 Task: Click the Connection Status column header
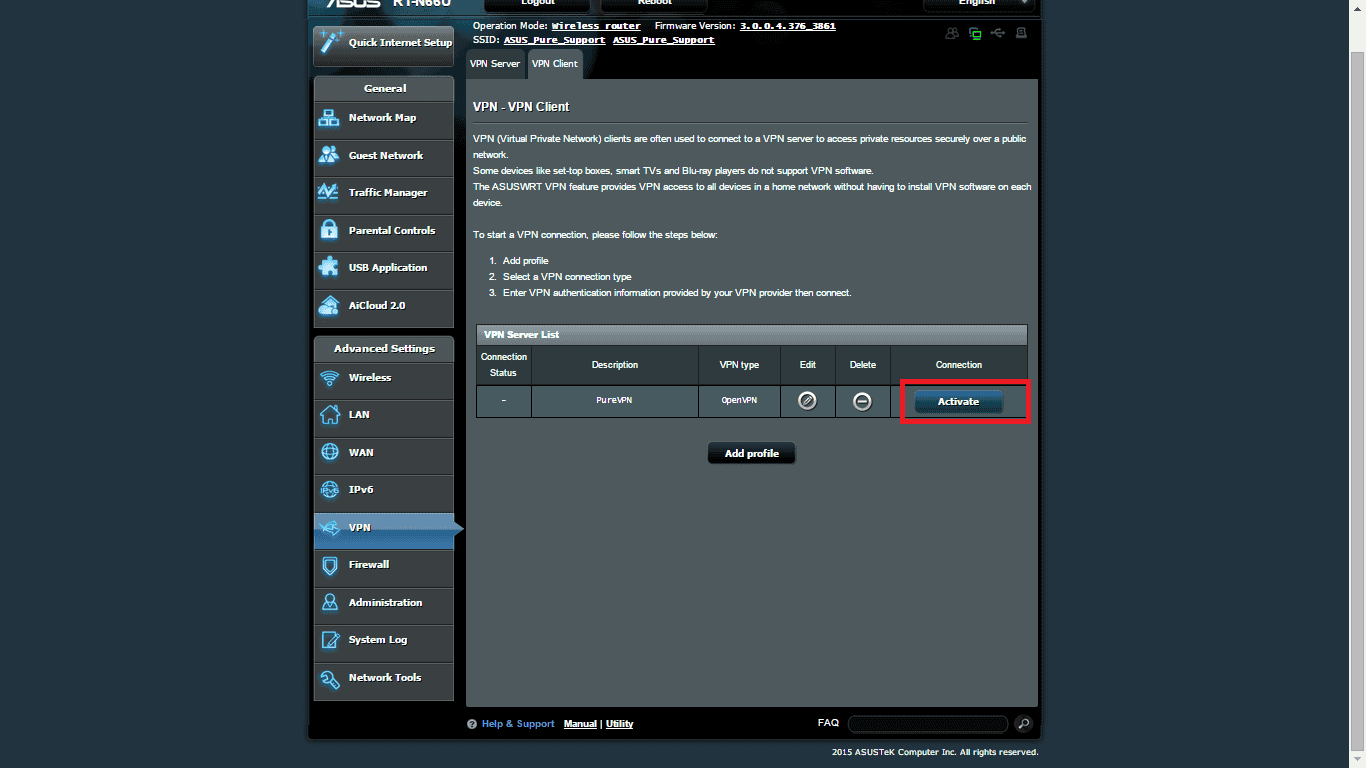point(503,365)
